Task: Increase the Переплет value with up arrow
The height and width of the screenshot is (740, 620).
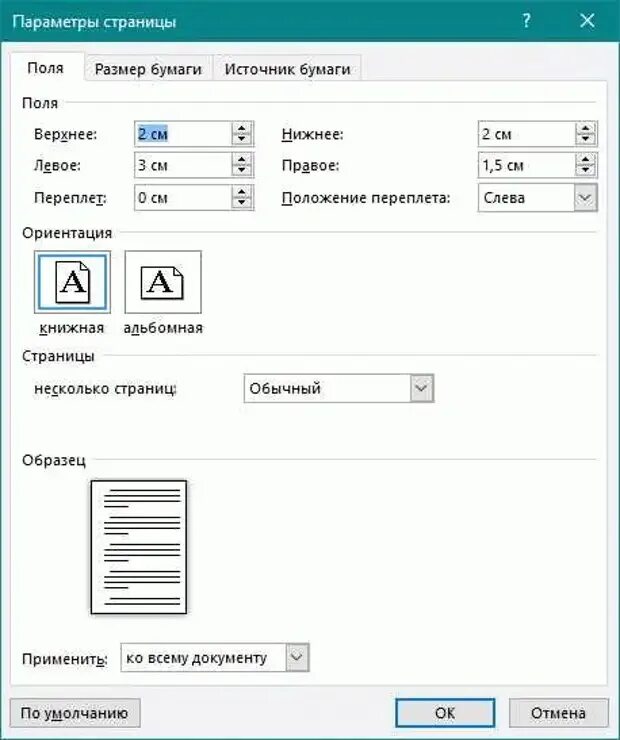Action: point(242,192)
